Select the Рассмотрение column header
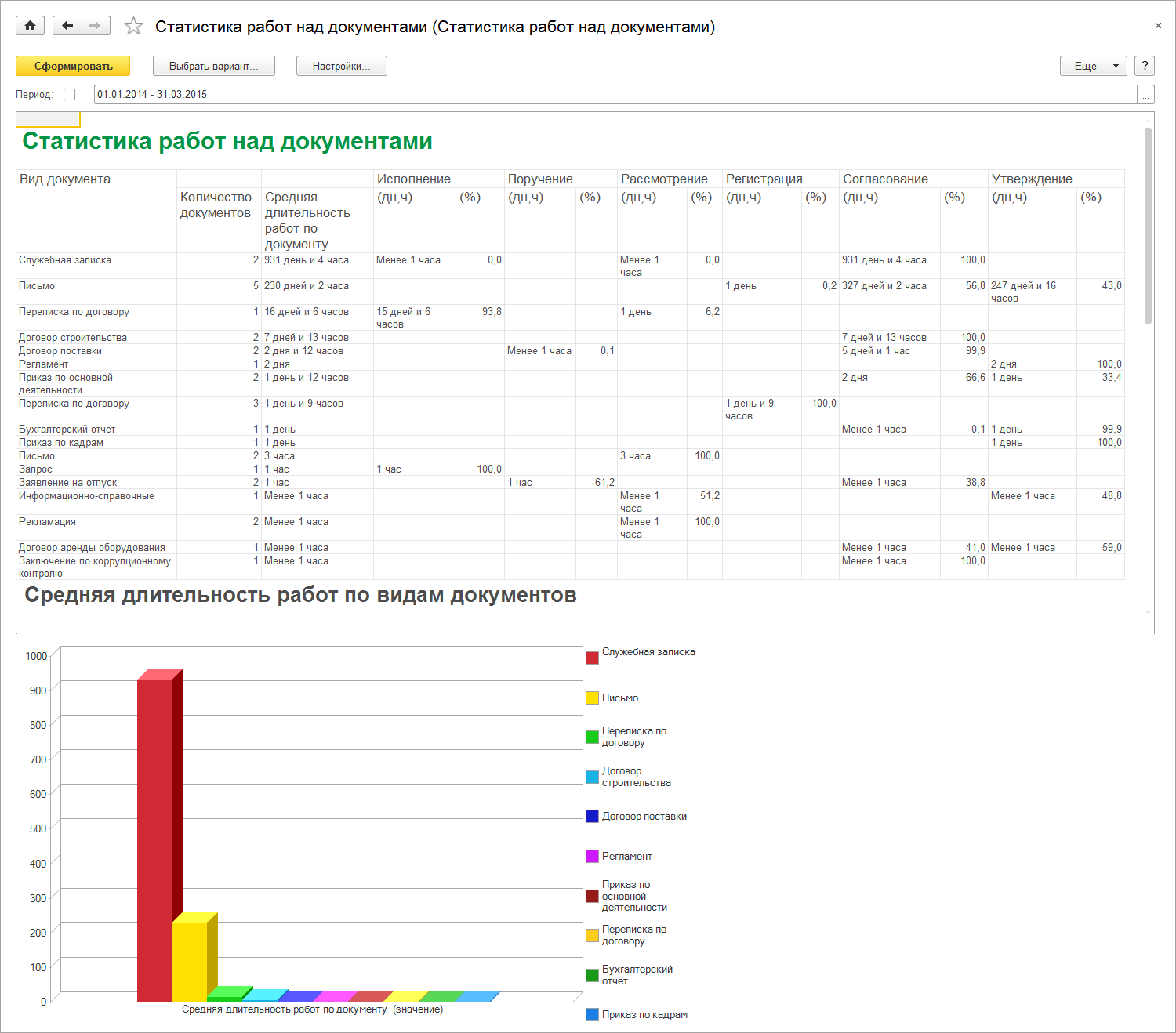 coord(664,179)
